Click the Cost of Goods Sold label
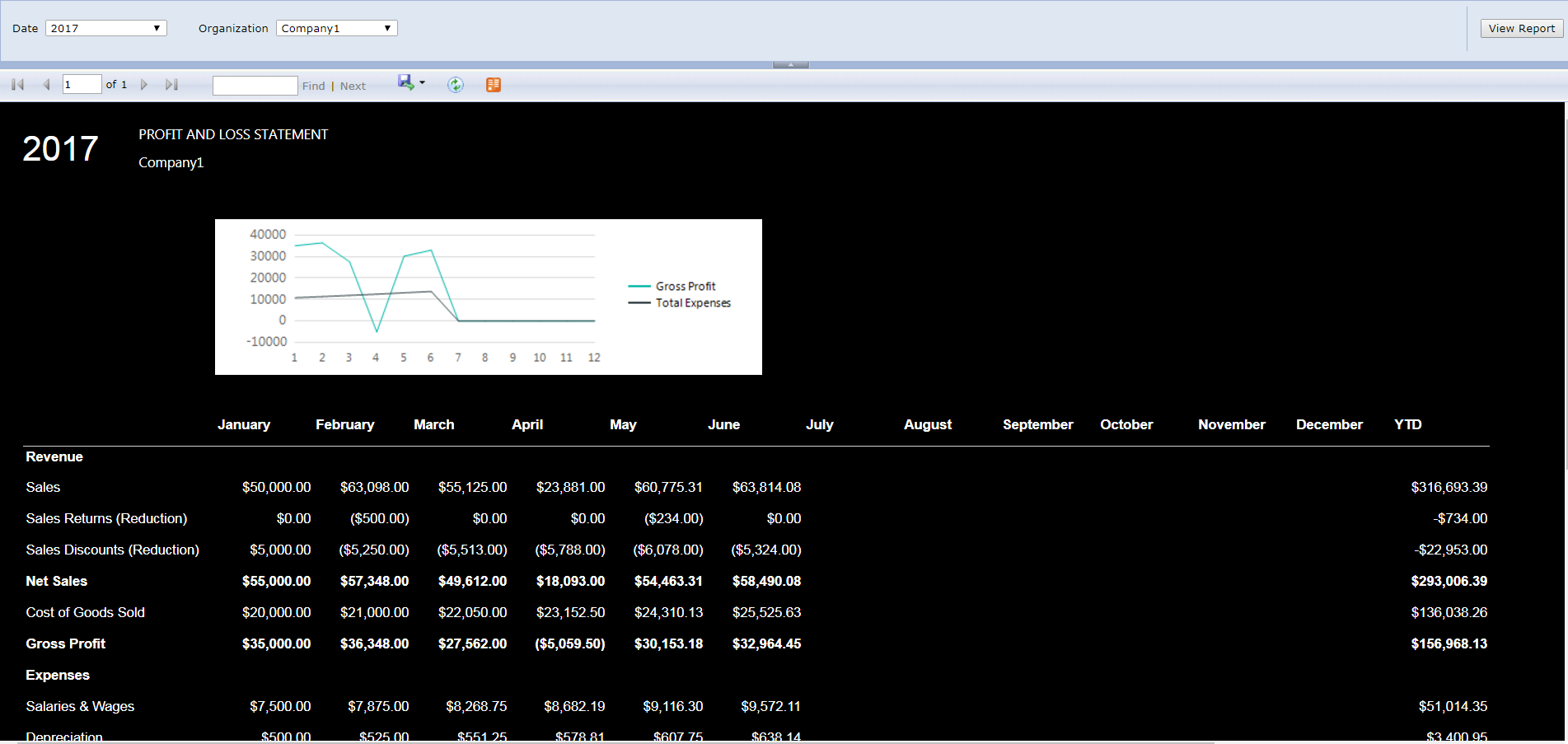Screen dimensions: 1568x744 85,612
